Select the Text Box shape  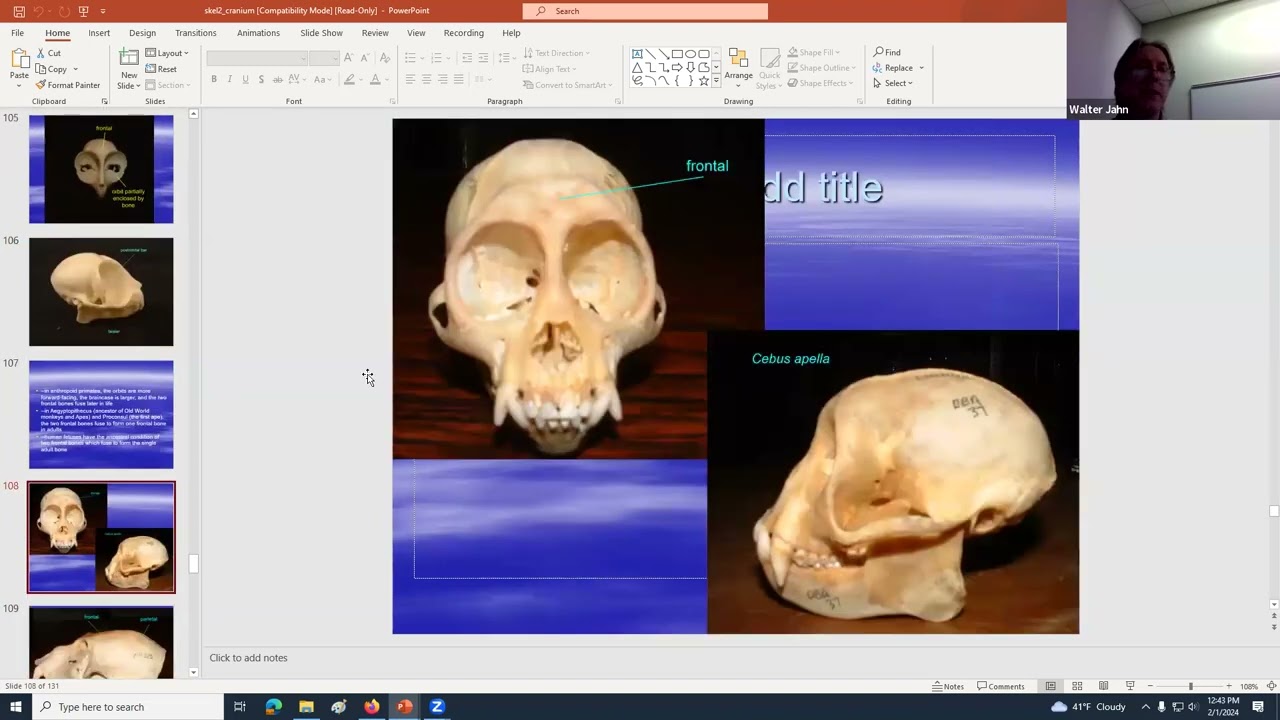637,54
